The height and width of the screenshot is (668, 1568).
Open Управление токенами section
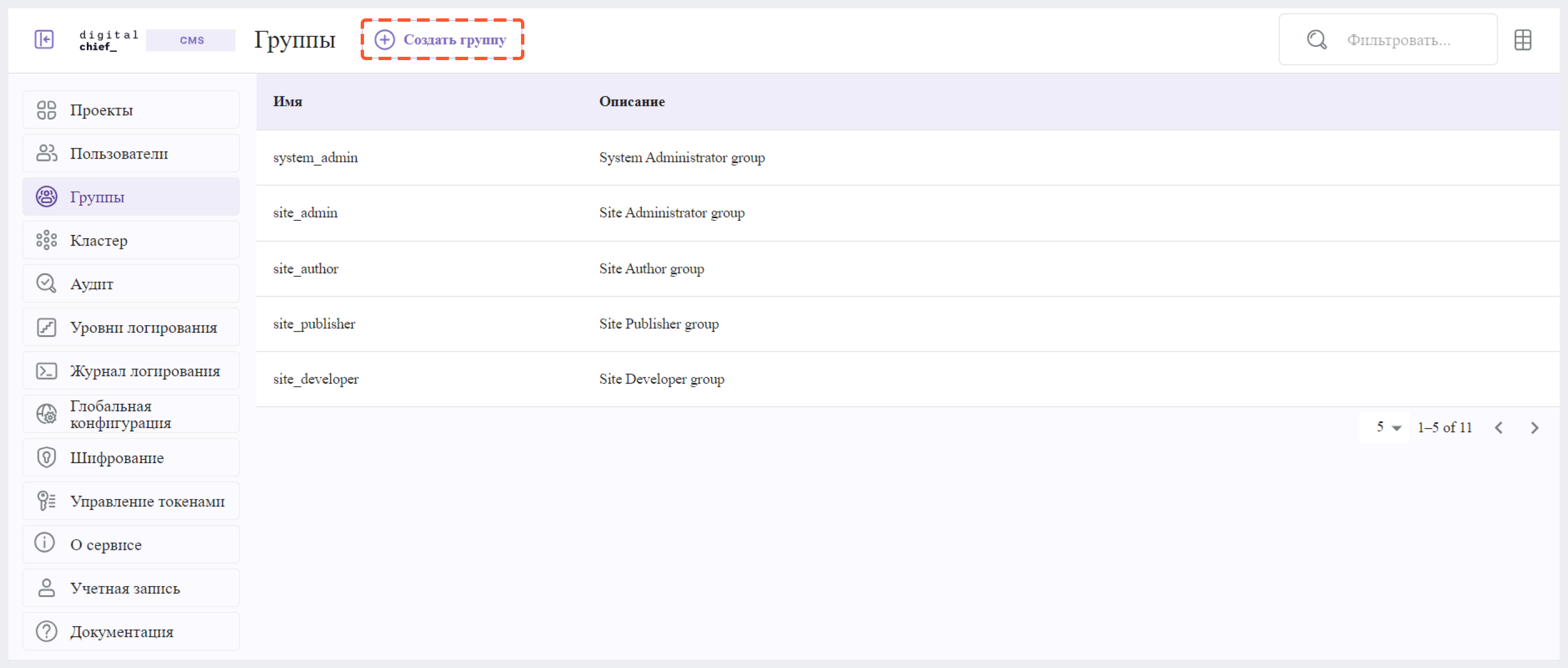coord(131,501)
